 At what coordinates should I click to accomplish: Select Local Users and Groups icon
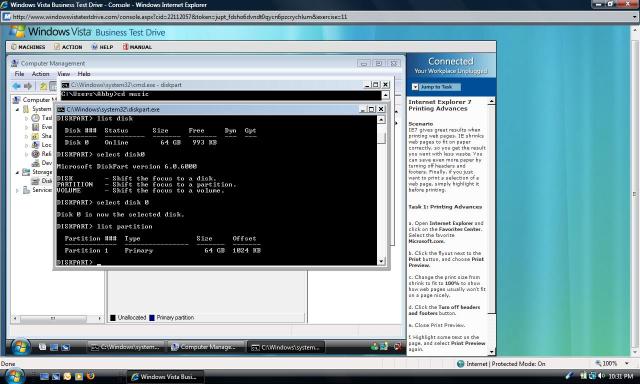(36, 145)
